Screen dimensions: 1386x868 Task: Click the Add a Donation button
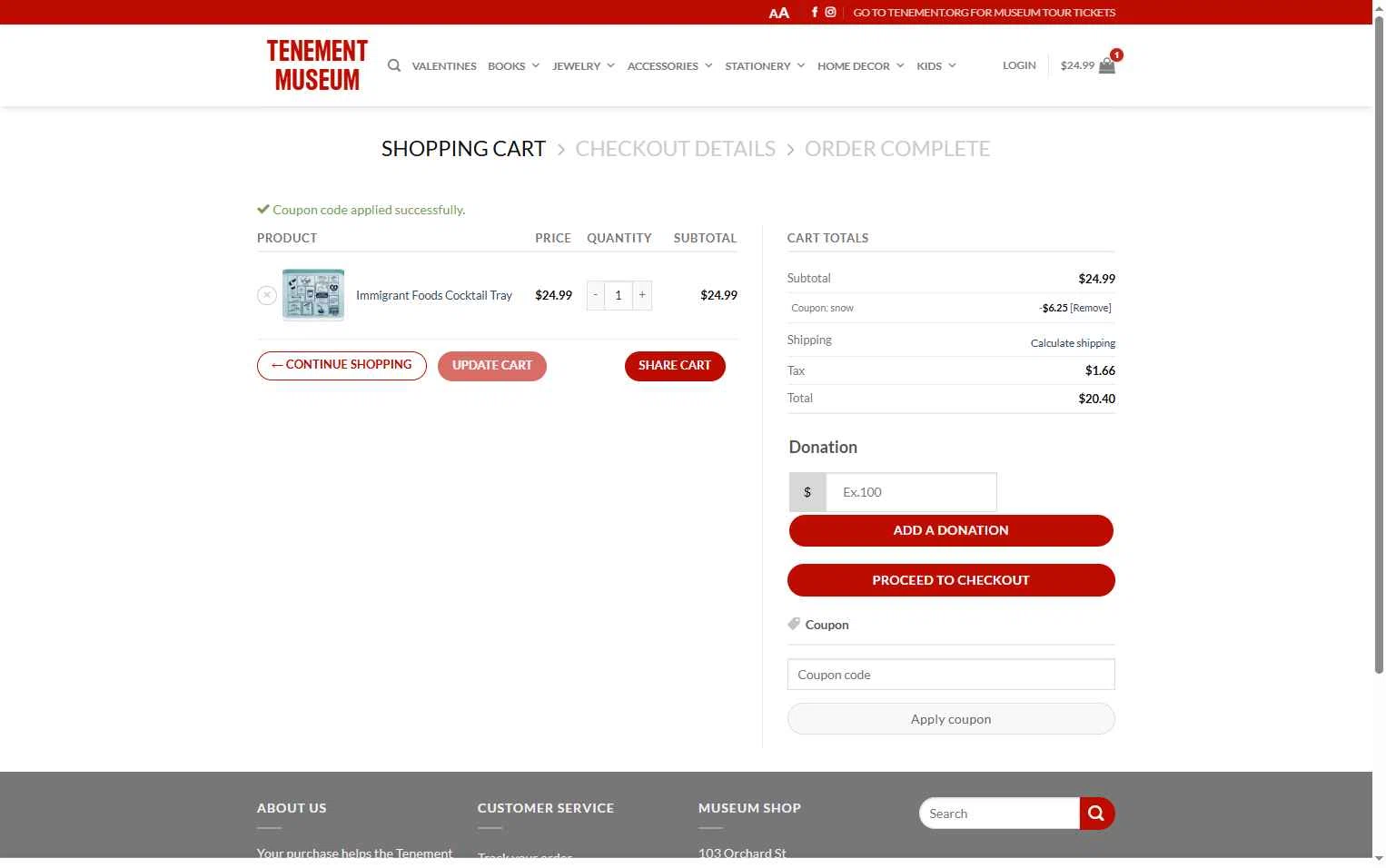pos(951,530)
